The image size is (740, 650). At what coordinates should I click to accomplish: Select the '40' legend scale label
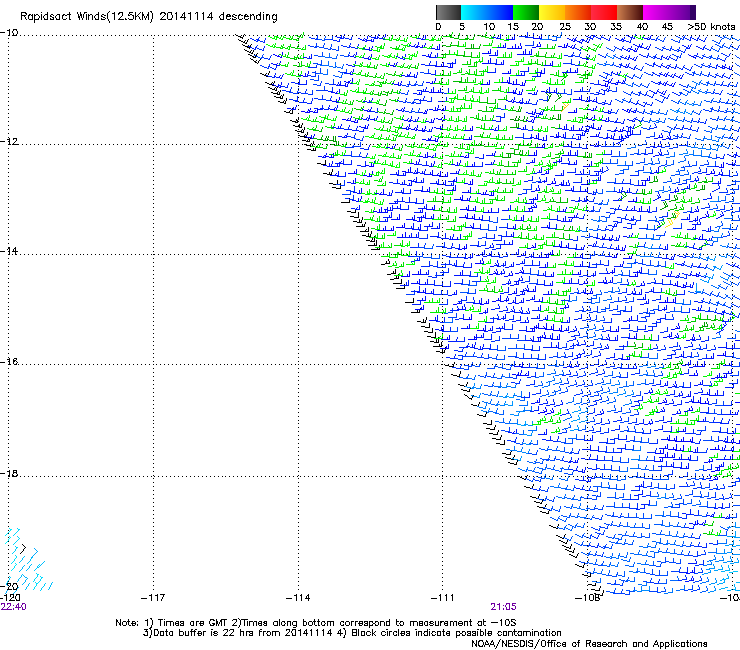coord(642,27)
